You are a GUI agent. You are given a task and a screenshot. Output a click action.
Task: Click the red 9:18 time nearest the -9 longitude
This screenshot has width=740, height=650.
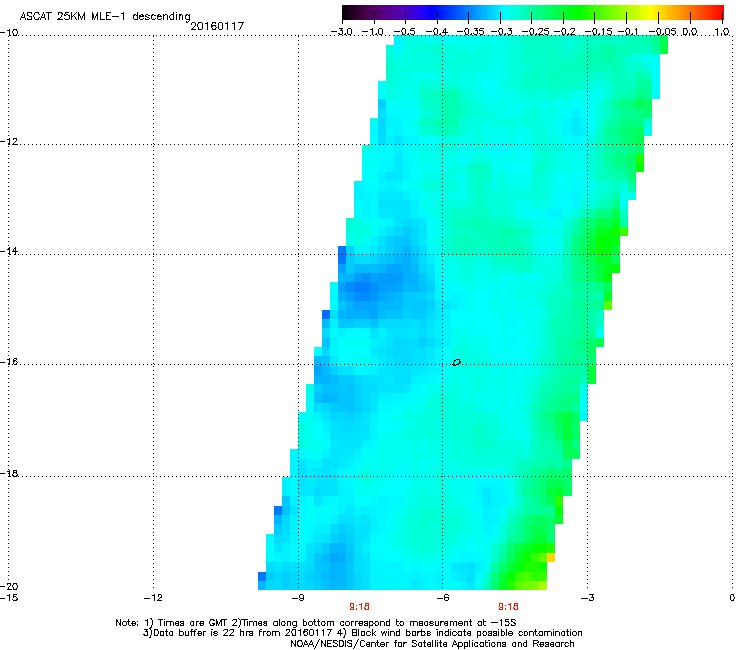[359, 607]
